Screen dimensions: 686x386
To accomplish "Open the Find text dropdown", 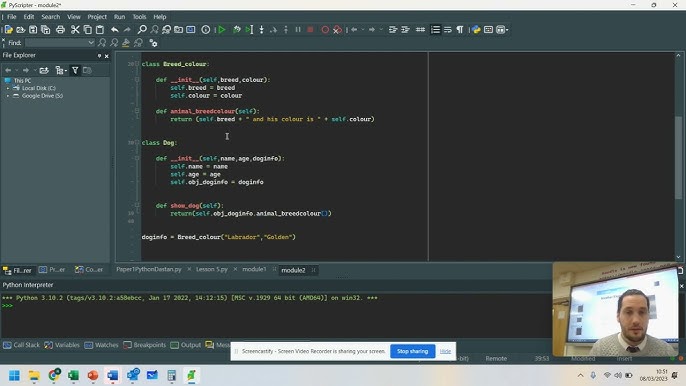I will click(x=91, y=42).
